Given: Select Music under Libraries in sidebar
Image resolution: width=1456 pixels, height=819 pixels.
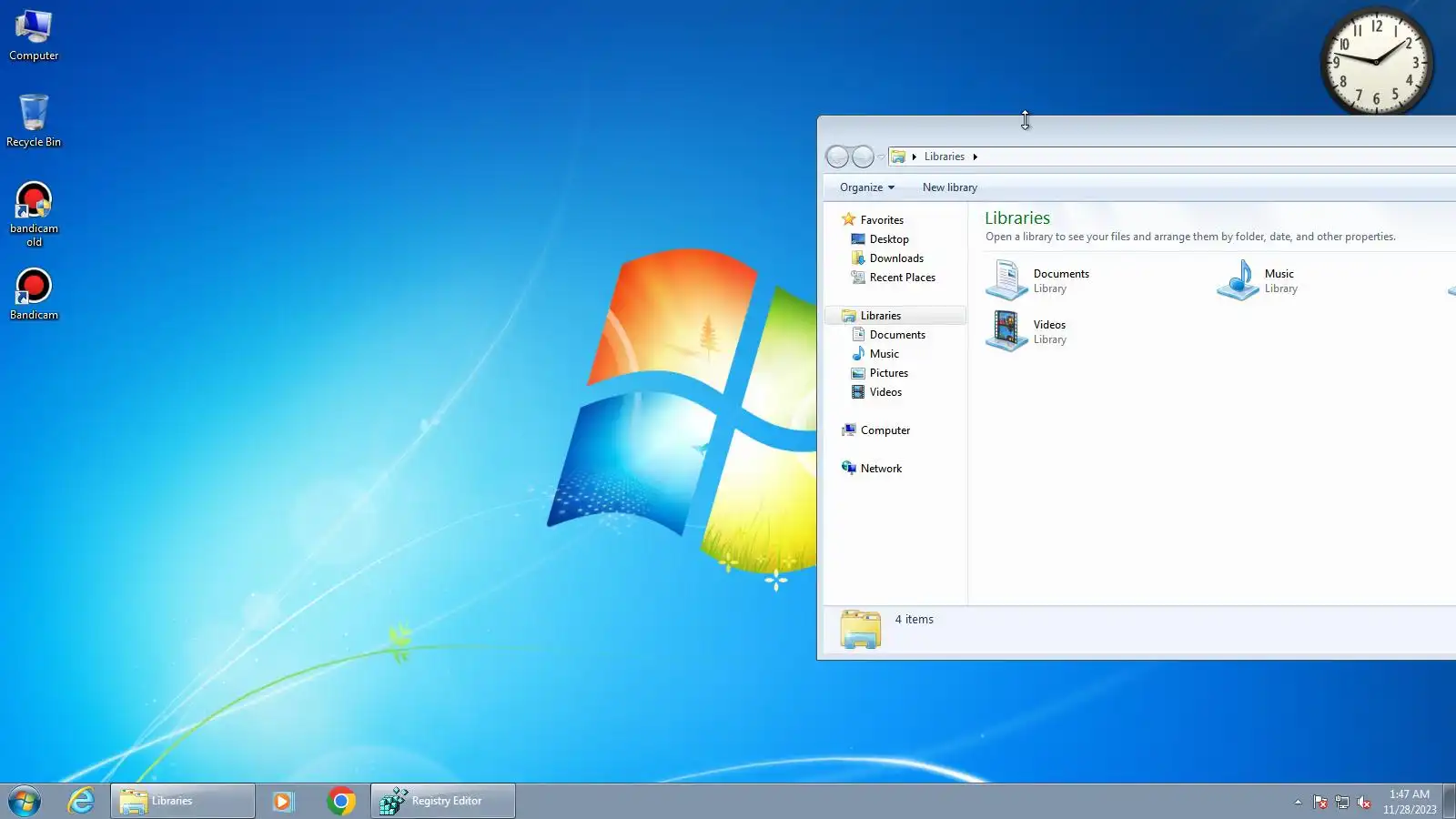Looking at the screenshot, I should pyautogui.click(x=884, y=354).
